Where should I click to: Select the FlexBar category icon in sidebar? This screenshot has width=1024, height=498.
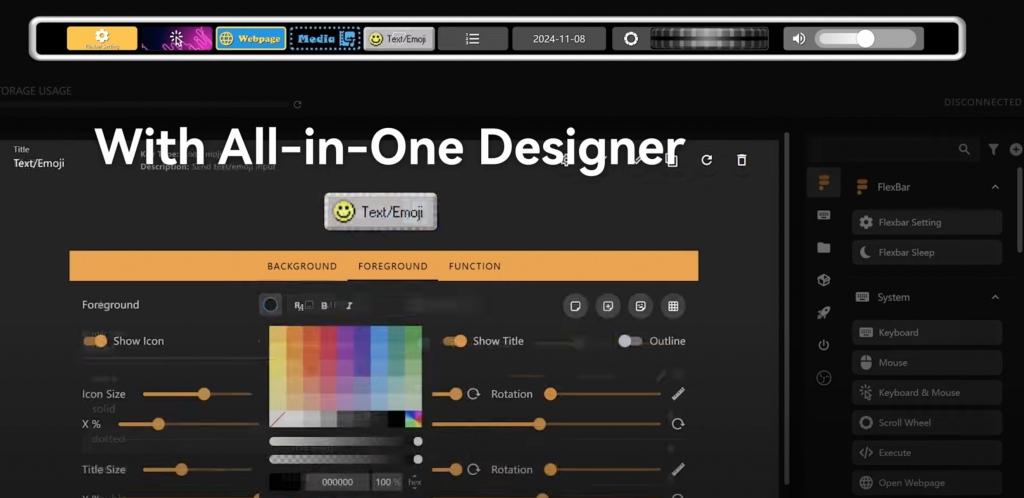(824, 182)
